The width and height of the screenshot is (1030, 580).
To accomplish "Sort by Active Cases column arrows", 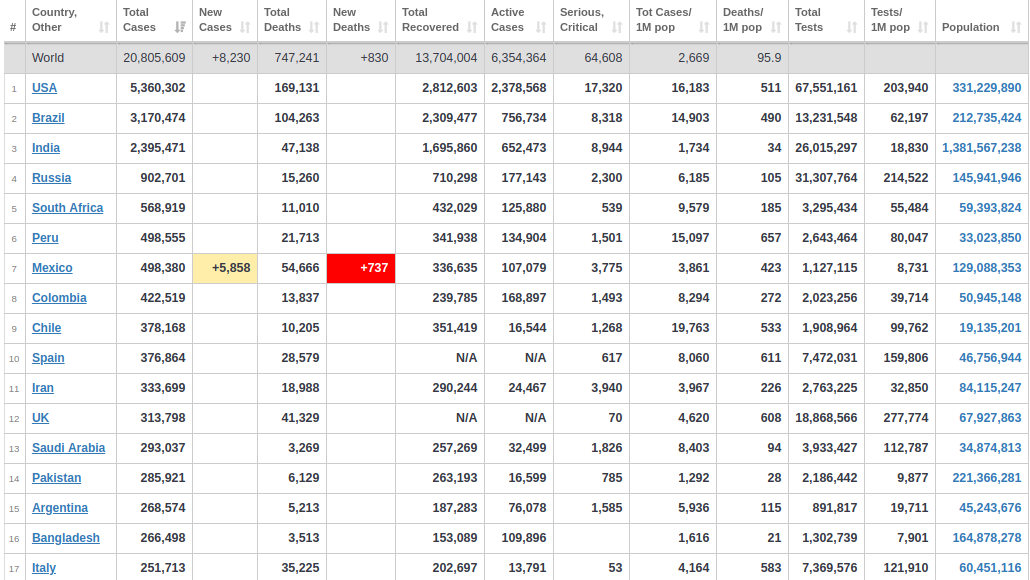I will (541, 28).
